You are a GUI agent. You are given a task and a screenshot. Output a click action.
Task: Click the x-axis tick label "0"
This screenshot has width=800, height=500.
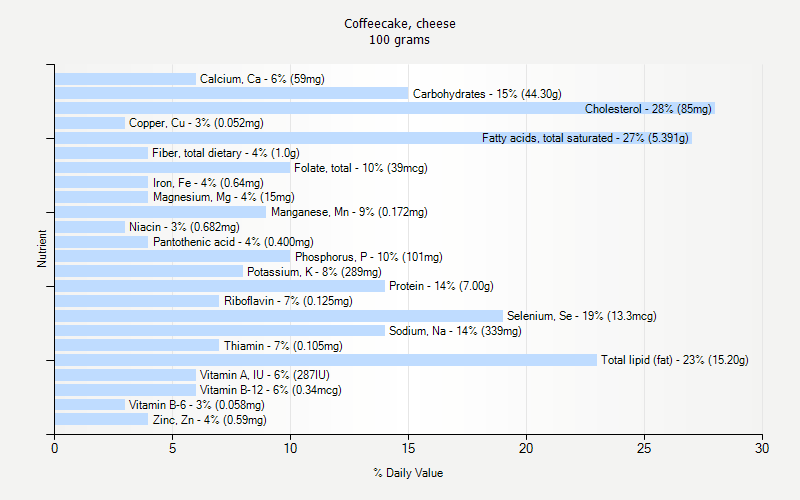tap(55, 448)
